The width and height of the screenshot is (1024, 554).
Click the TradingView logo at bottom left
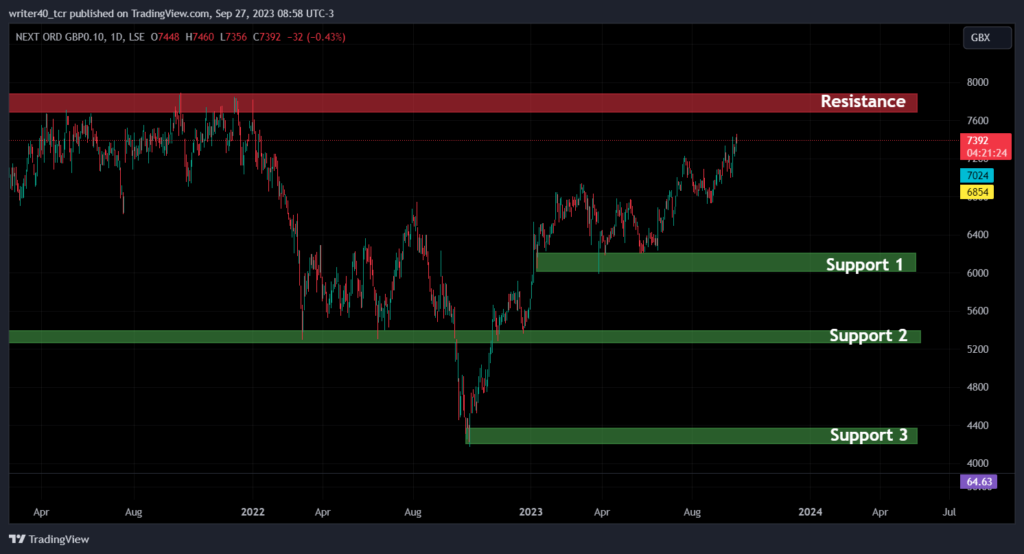[x=49, y=539]
